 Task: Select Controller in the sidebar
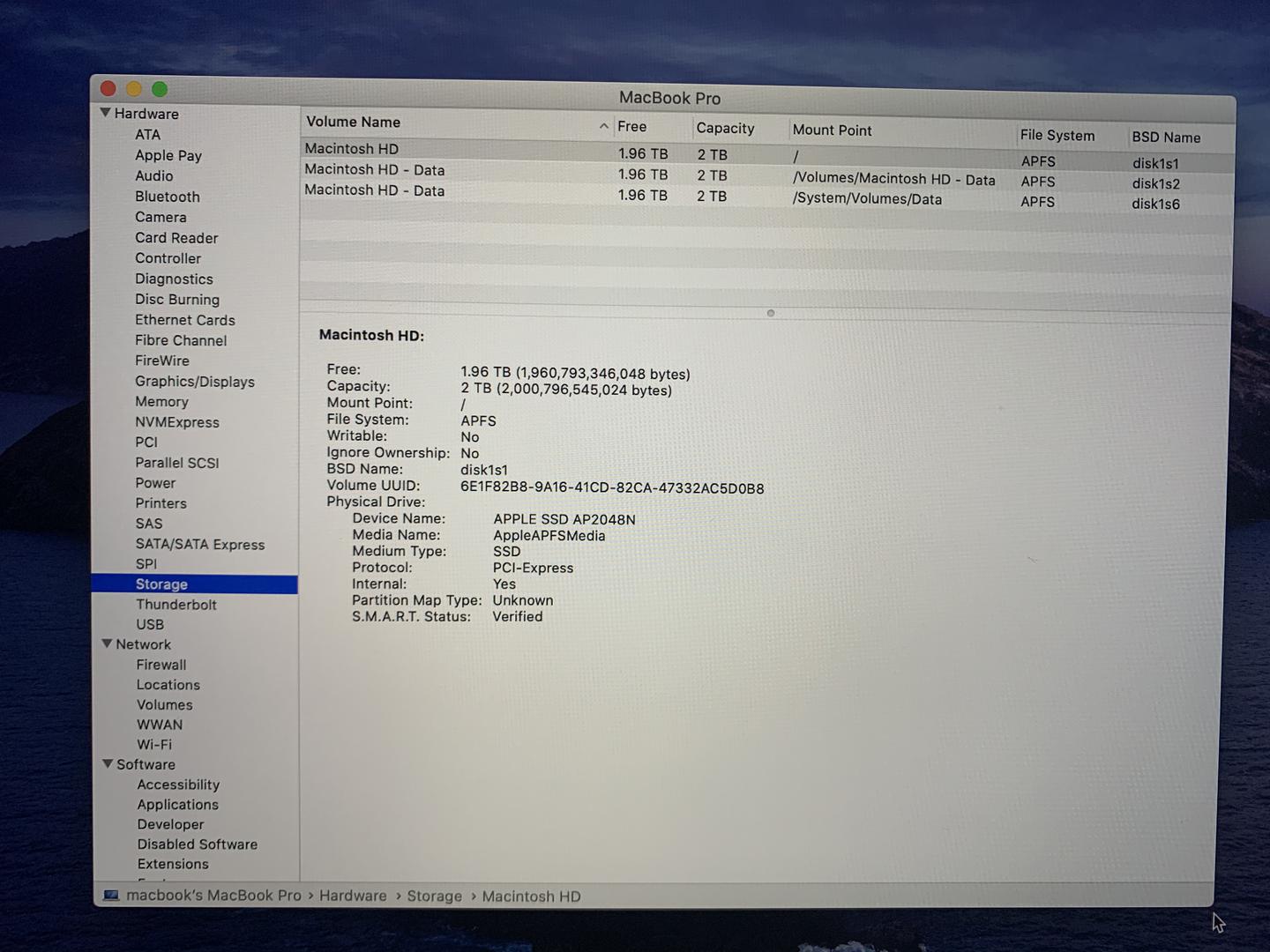click(168, 258)
